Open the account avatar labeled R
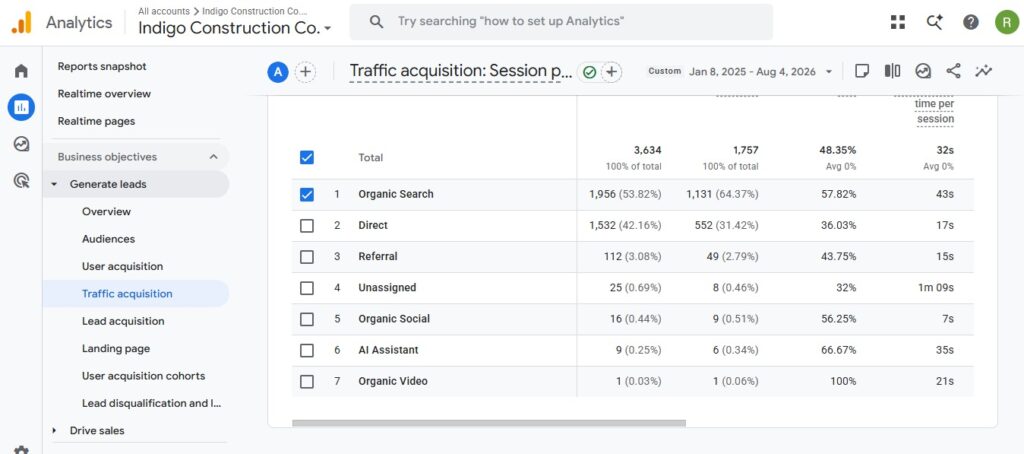The height and width of the screenshot is (454, 1024). 1006,22
